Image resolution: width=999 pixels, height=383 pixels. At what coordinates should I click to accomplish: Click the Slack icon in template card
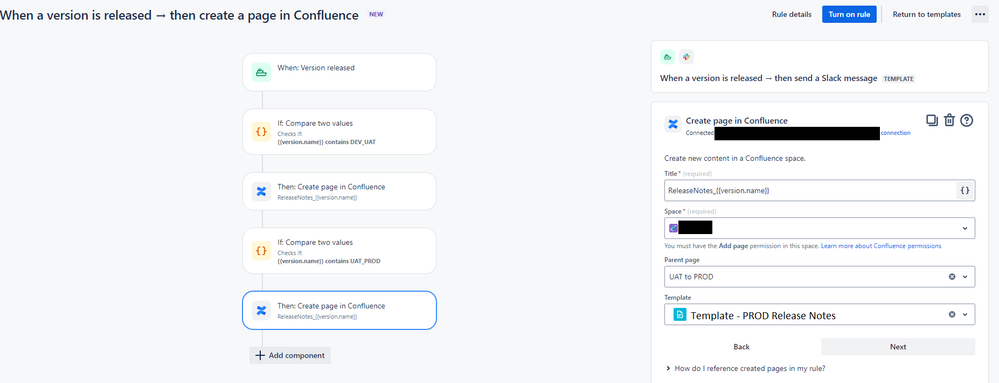tap(686, 57)
